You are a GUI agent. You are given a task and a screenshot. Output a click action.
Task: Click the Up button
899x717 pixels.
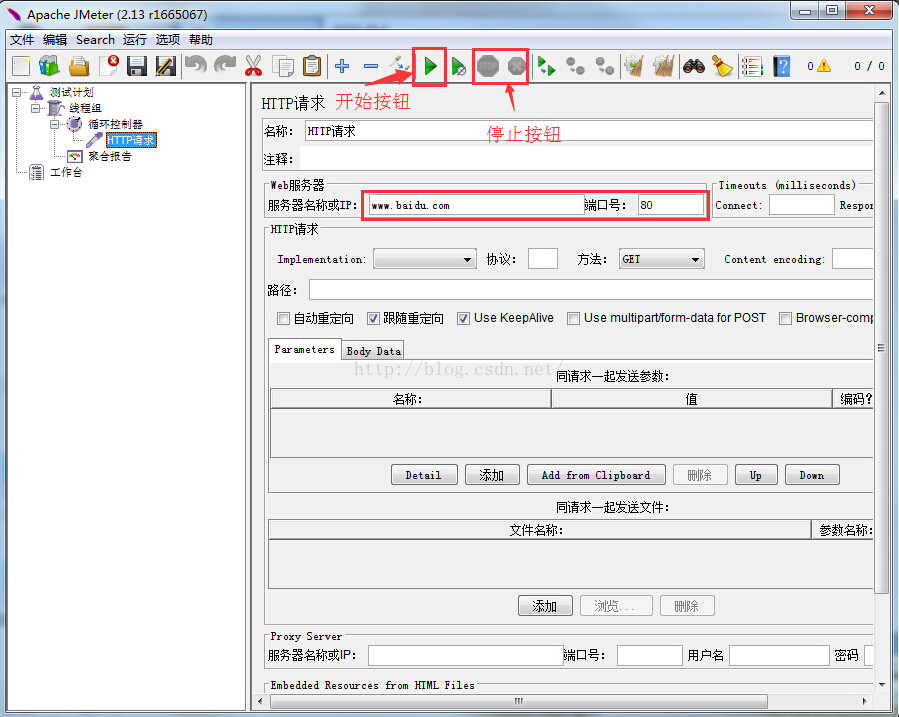coord(756,475)
